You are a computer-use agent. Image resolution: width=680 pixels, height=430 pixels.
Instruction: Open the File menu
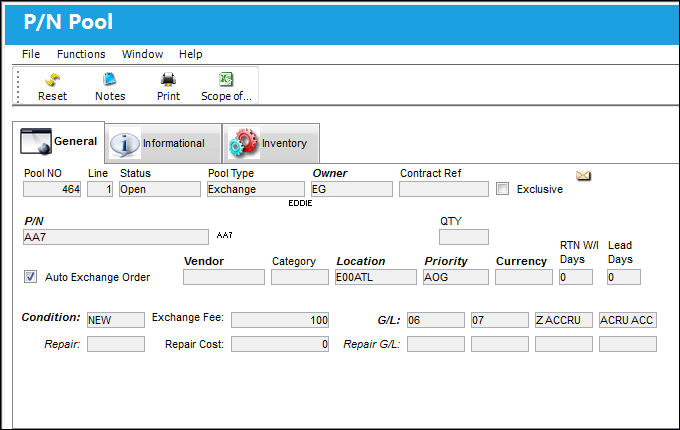31,54
